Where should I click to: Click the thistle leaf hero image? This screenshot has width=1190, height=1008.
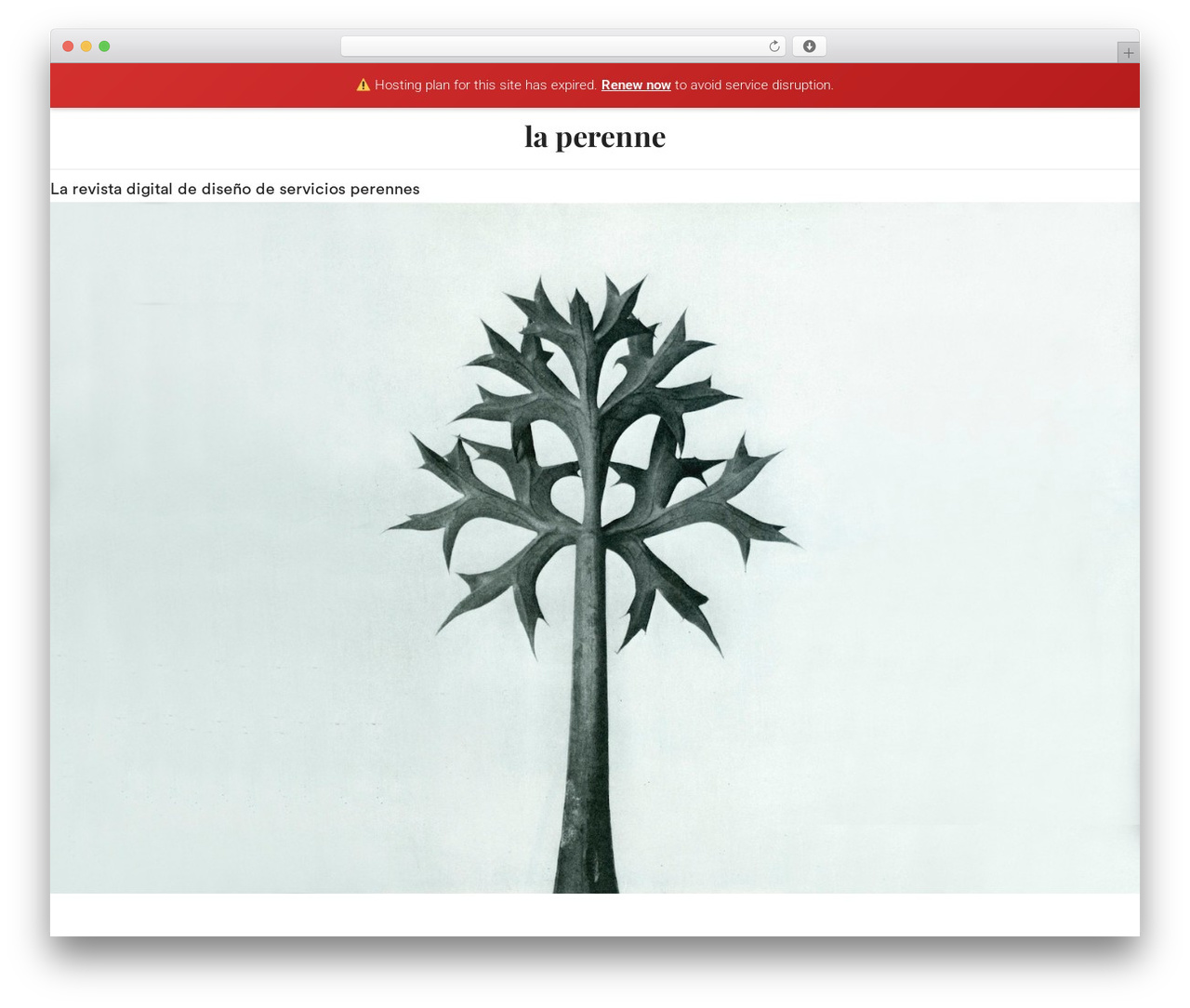[595, 548]
